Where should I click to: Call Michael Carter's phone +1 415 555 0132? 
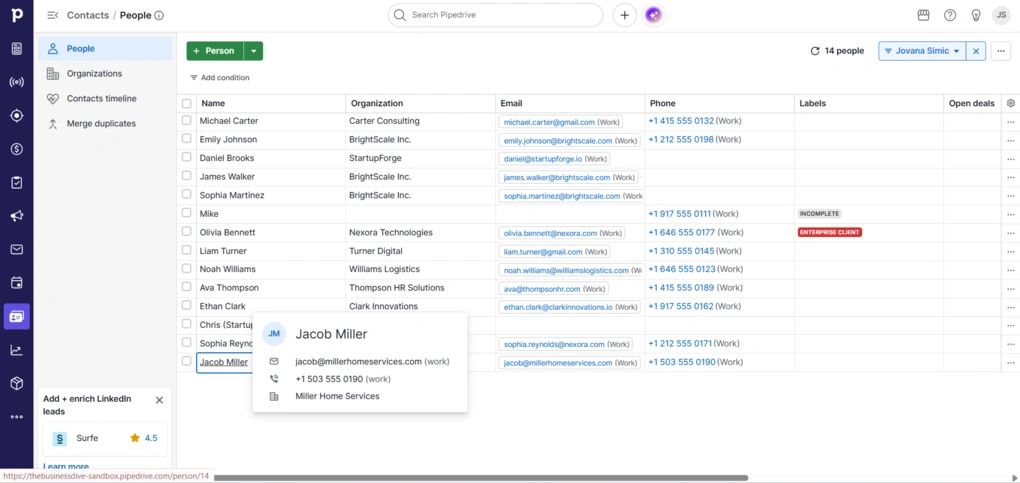(x=681, y=120)
